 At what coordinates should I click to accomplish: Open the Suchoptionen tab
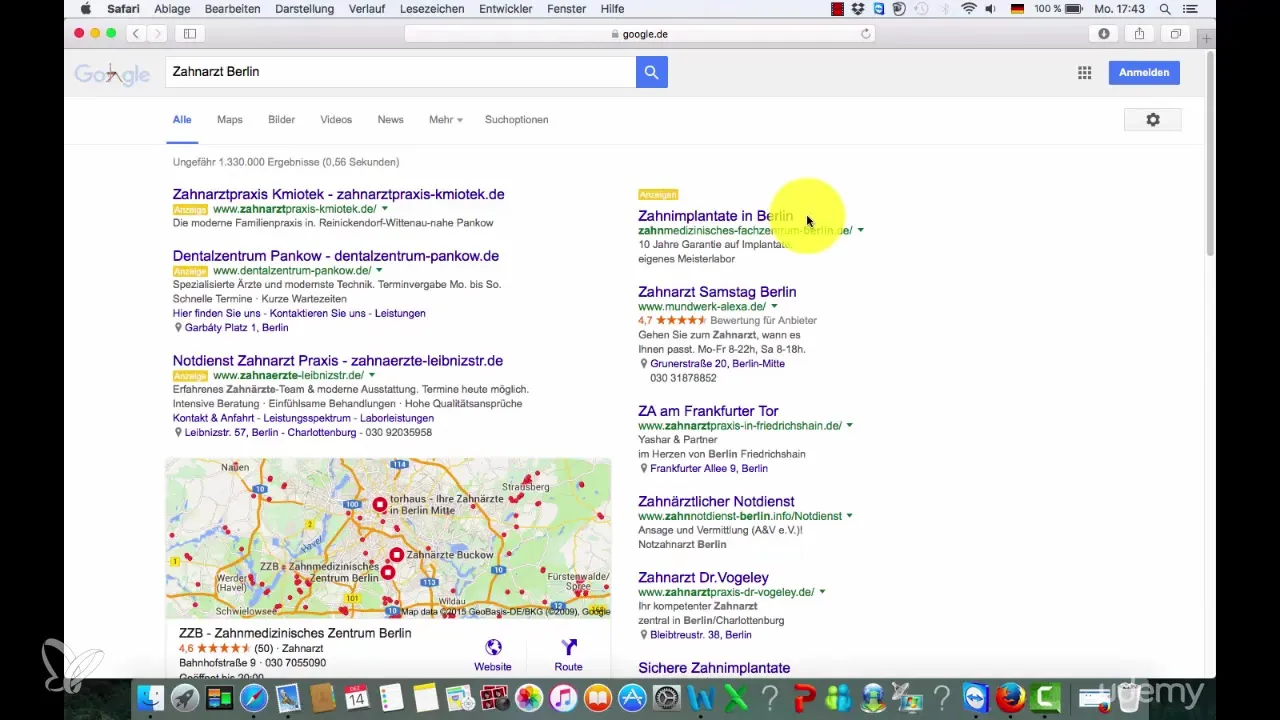tap(517, 120)
